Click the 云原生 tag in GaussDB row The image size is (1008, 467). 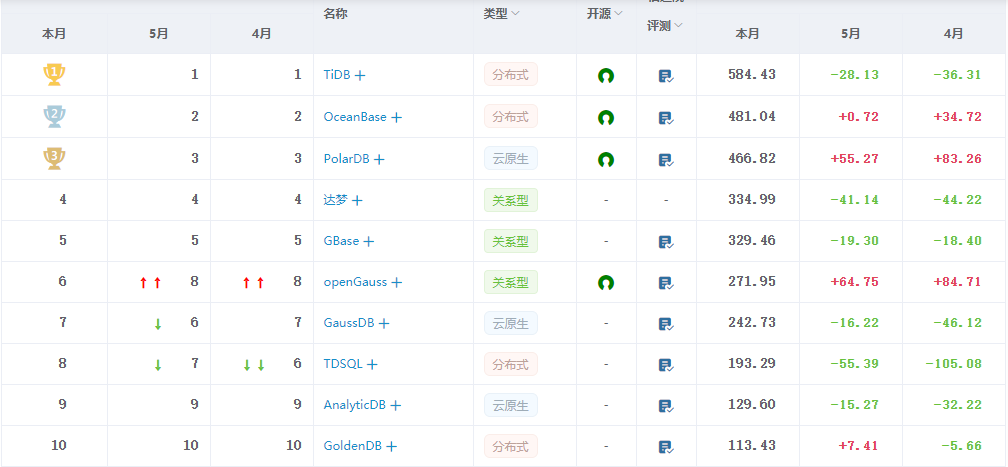pos(510,323)
